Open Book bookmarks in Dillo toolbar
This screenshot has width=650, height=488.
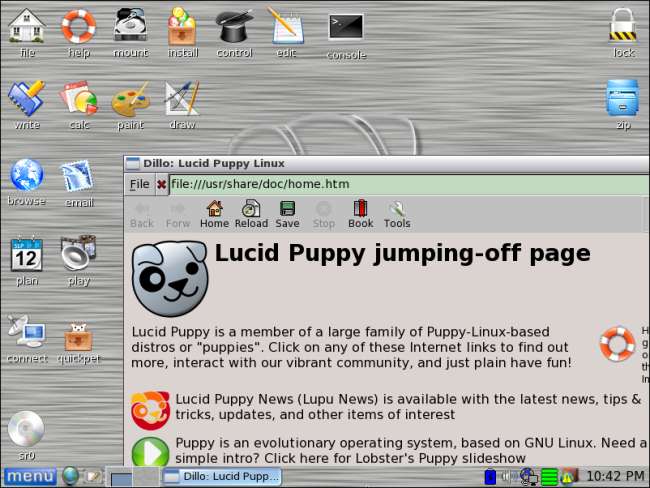[361, 214]
